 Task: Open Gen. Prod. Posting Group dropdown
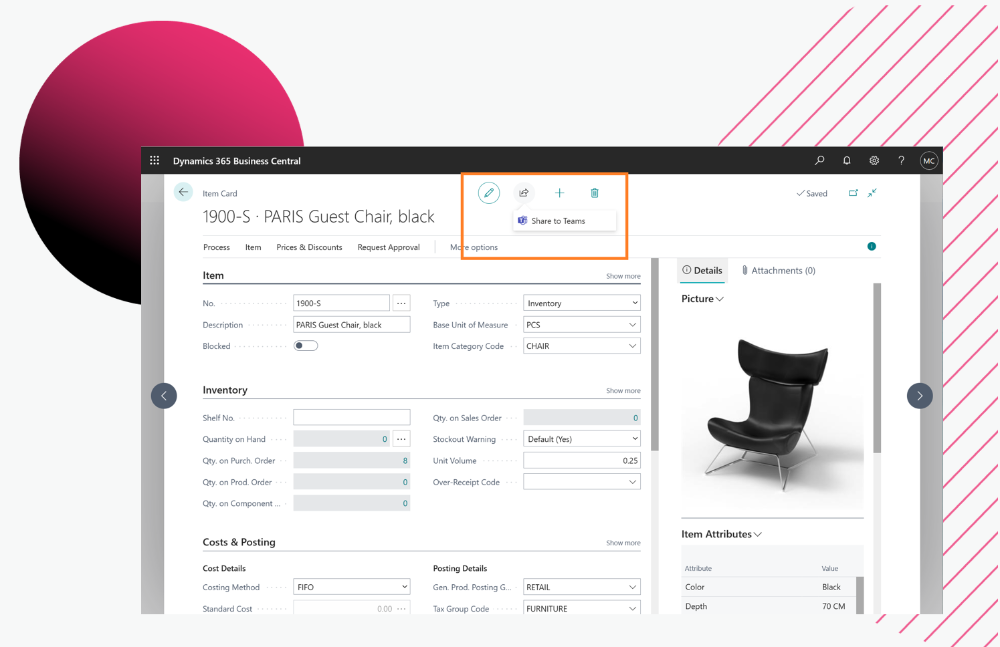tap(582, 587)
